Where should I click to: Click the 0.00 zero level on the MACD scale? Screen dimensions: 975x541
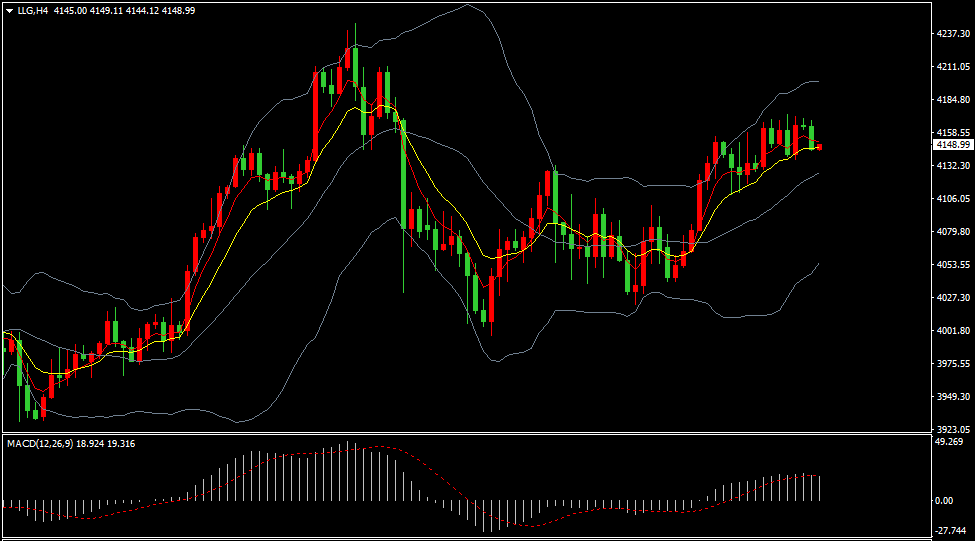[x=943, y=500]
